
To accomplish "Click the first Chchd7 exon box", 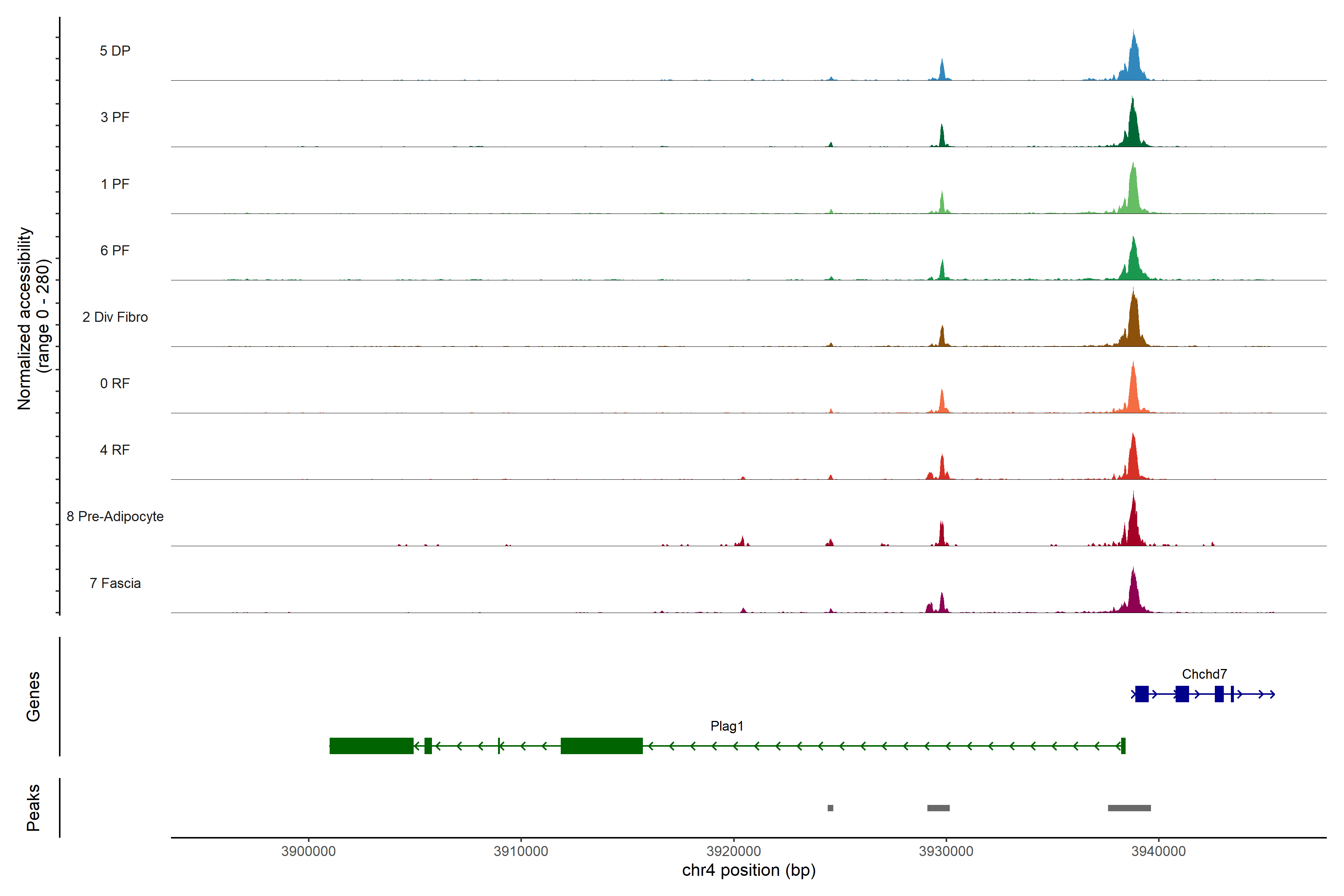I will (x=1142, y=694).
